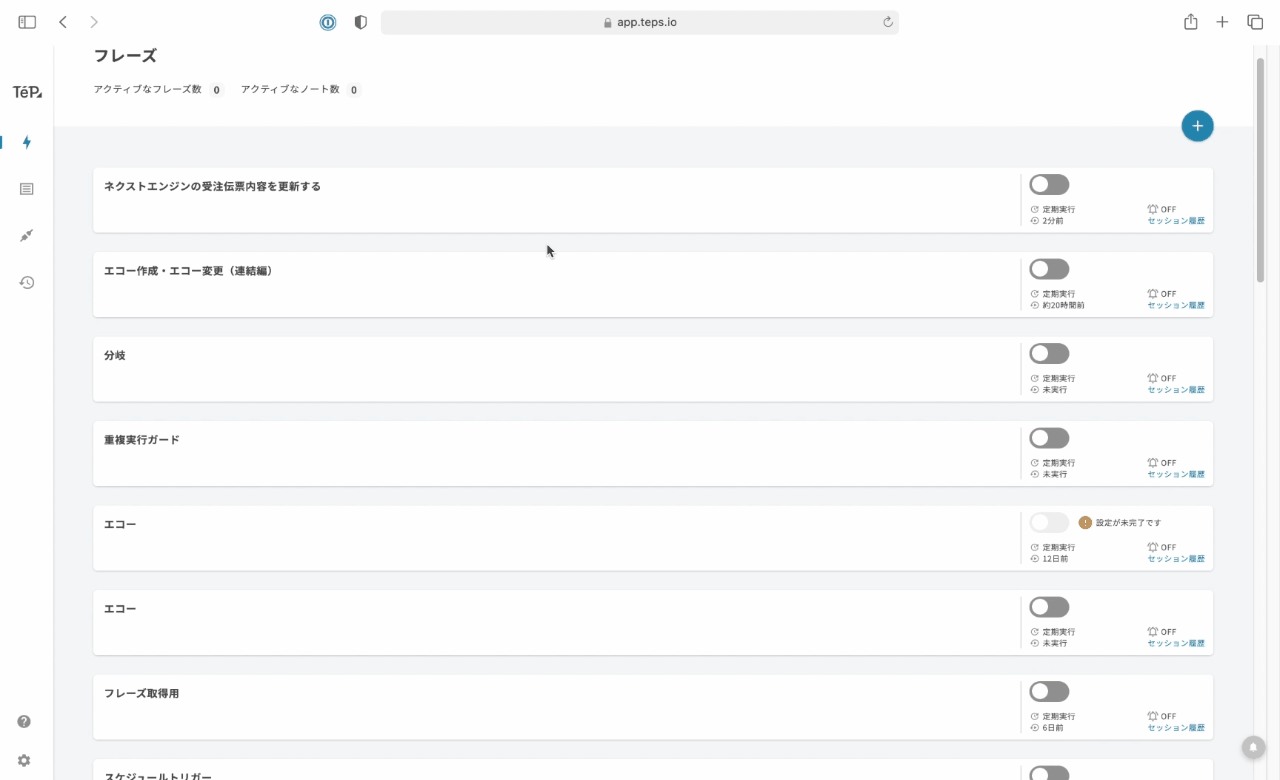The height and width of the screenshot is (780, 1280).
Task: Toggle on the 分岐 phrase switch
Action: click(1049, 354)
